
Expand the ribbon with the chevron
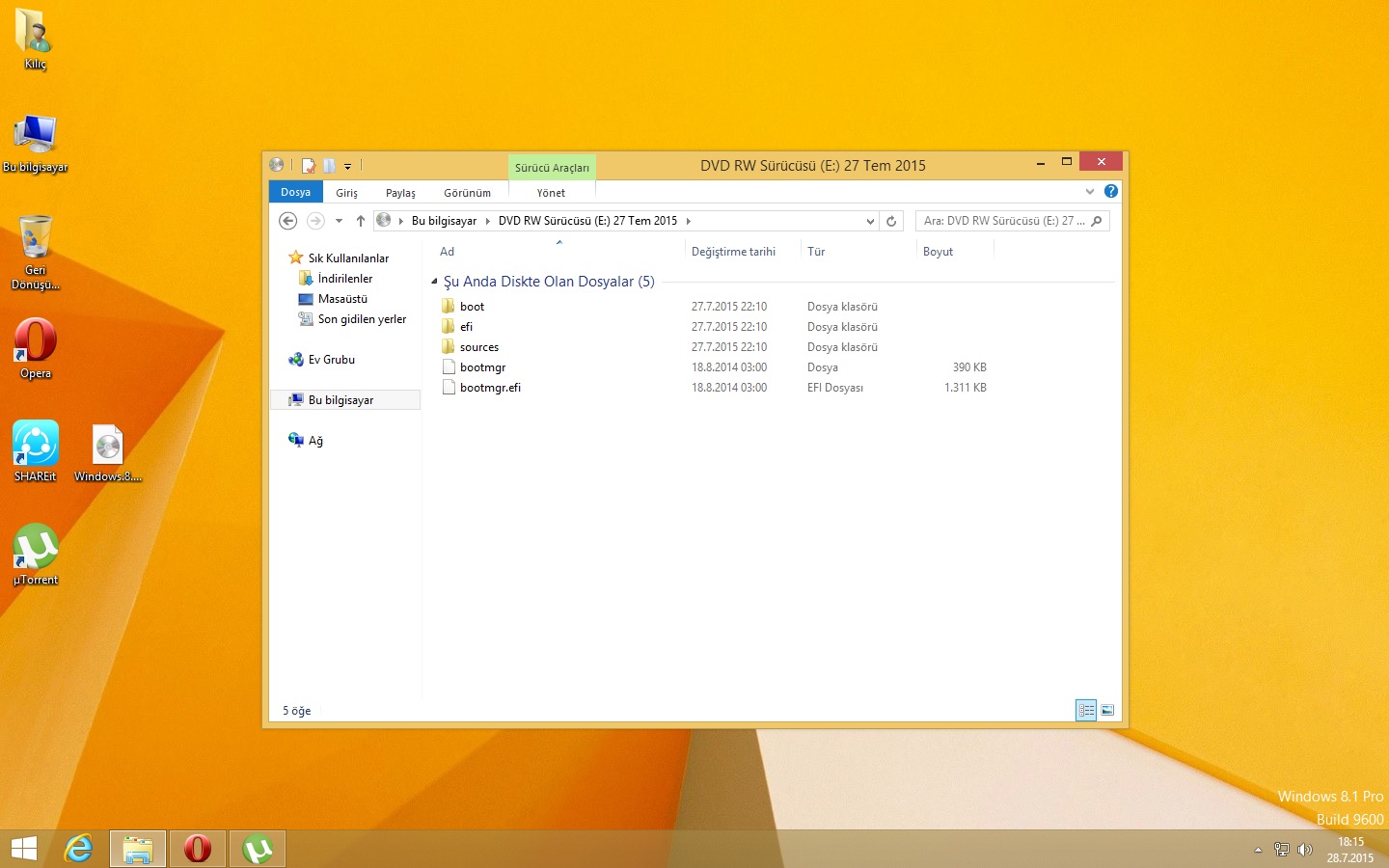pyautogui.click(x=1090, y=191)
